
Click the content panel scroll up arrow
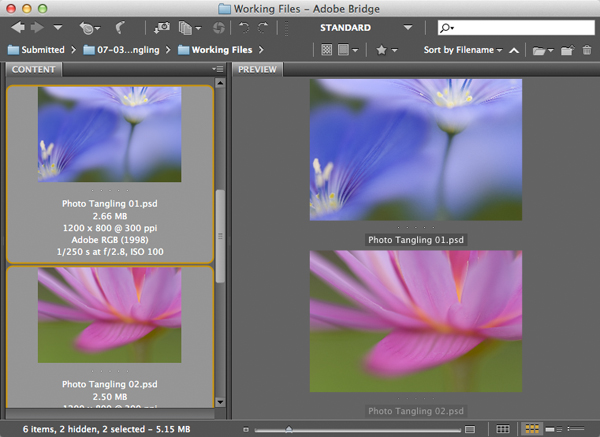coord(220,83)
